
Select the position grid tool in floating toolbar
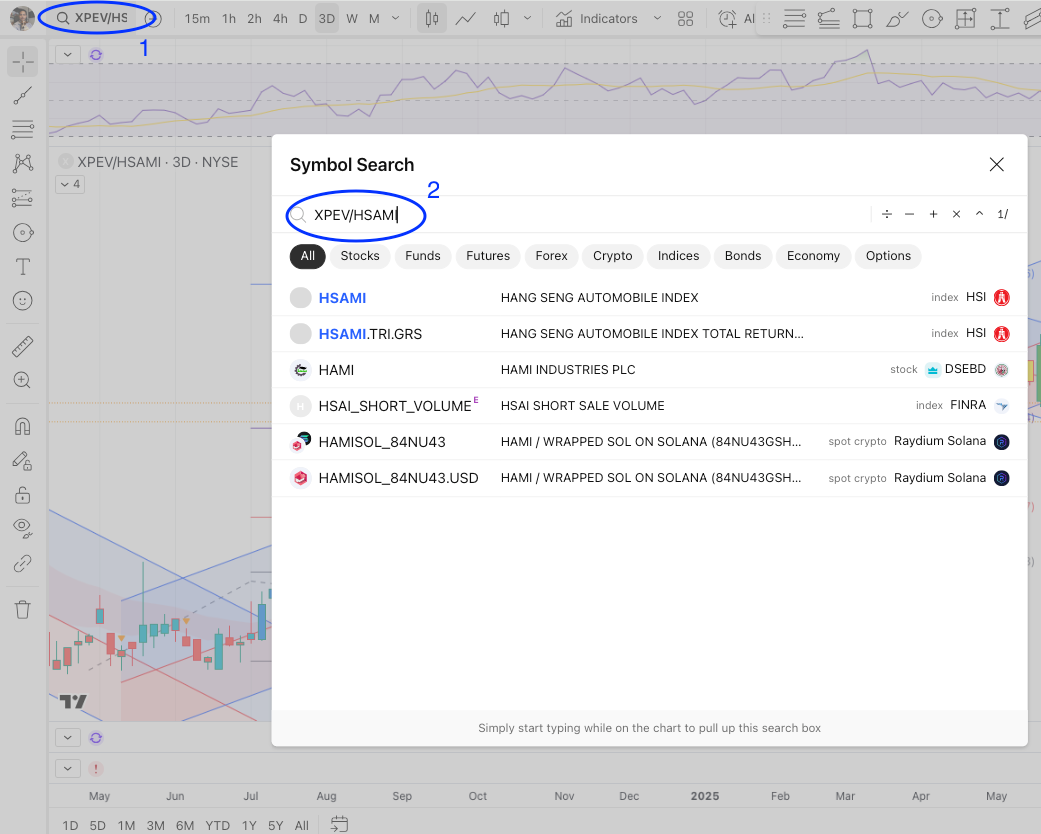pyautogui.click(x=965, y=19)
